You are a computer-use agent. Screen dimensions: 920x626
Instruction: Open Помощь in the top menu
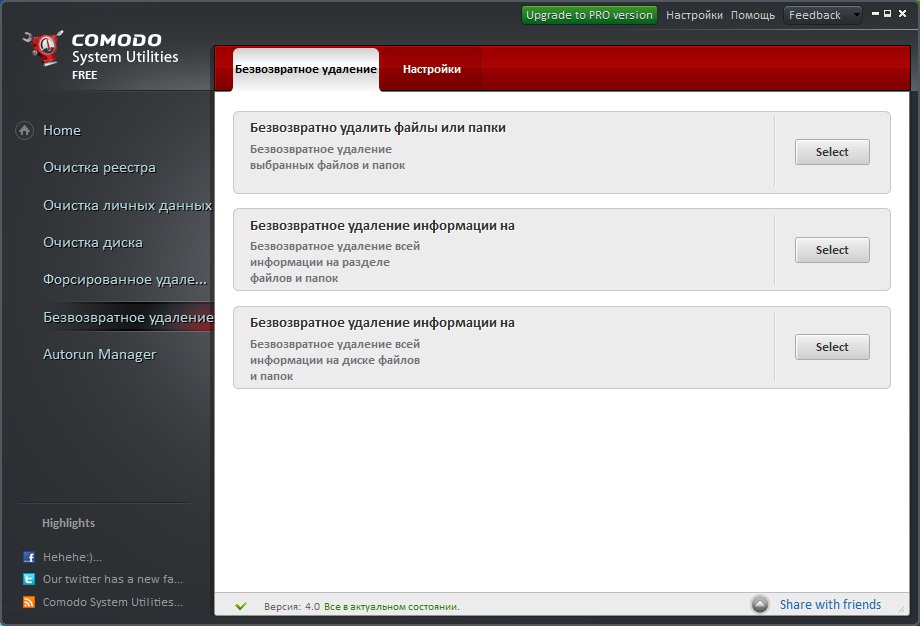pos(753,15)
